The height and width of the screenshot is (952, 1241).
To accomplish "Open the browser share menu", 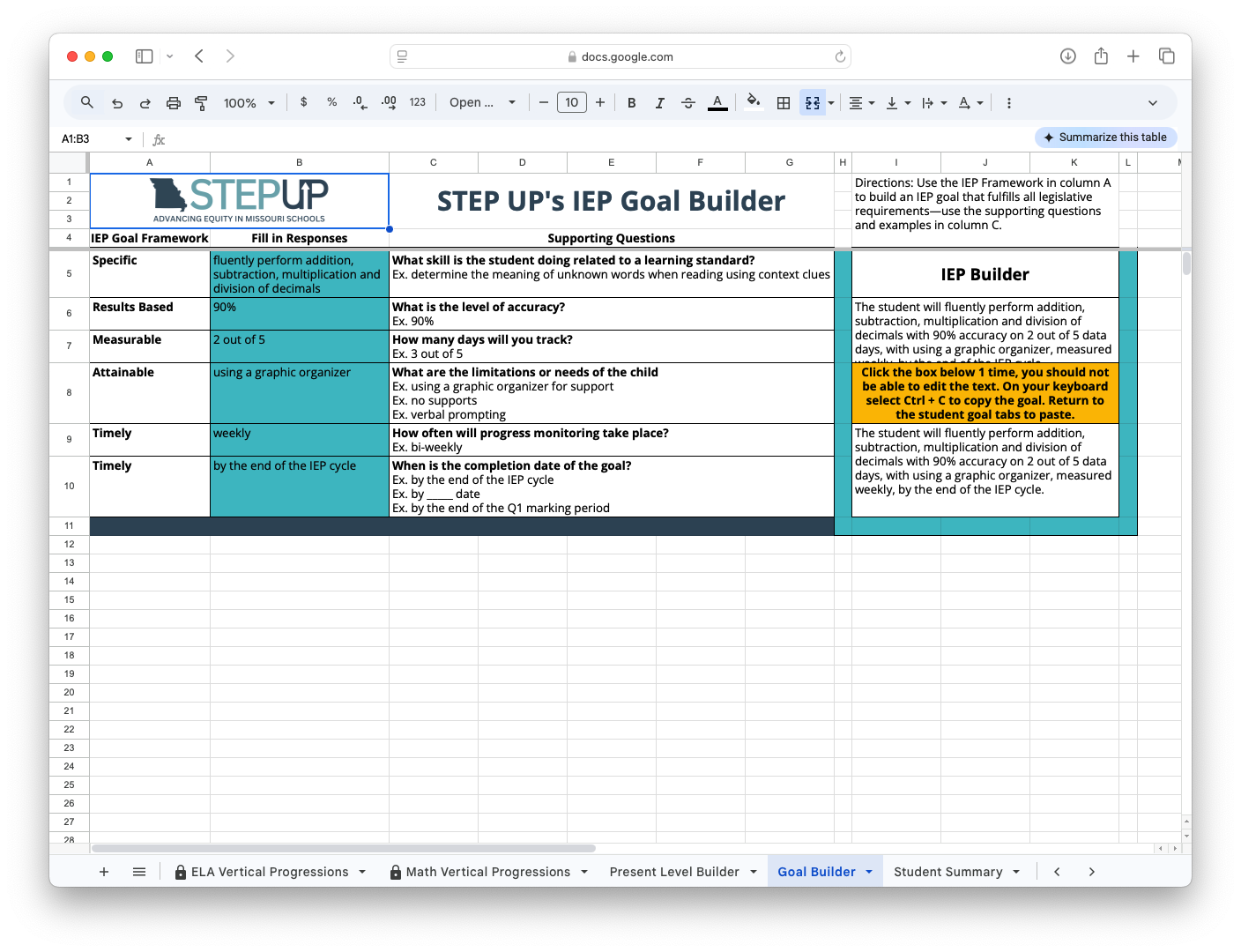I will (x=1101, y=56).
